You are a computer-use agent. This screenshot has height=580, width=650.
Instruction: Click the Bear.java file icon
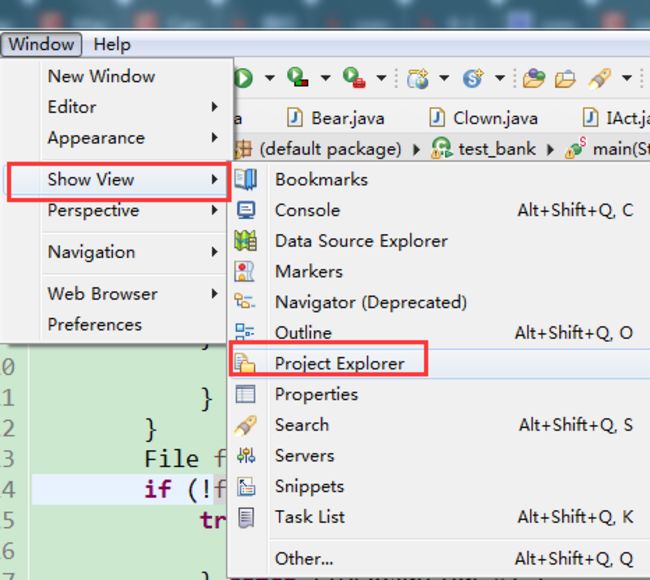[295, 117]
